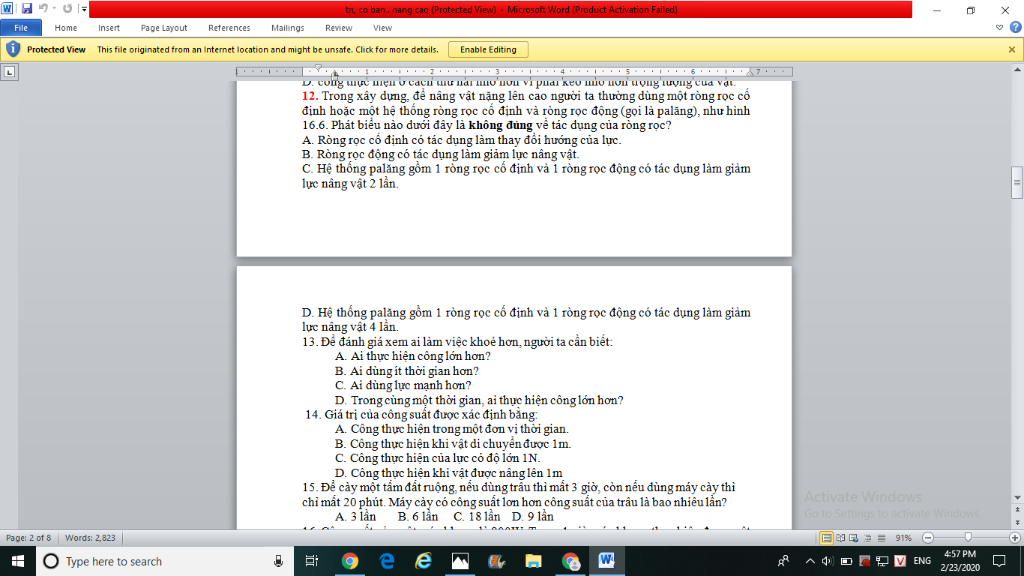Select Web Layout view icon
Screen dimensions: 1024x576
point(854,538)
